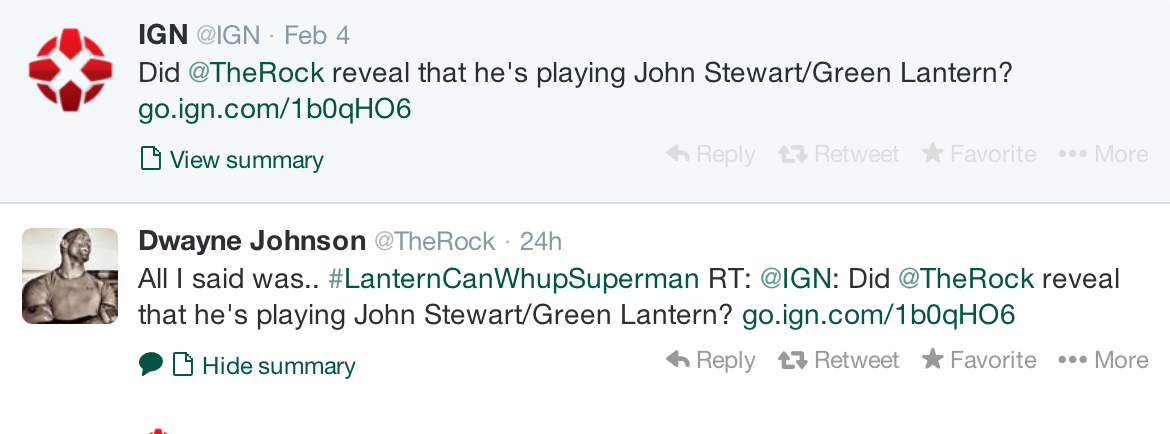Click the IGN red logo avatar
Viewport: 1170px width, 434px height.
coord(70,70)
